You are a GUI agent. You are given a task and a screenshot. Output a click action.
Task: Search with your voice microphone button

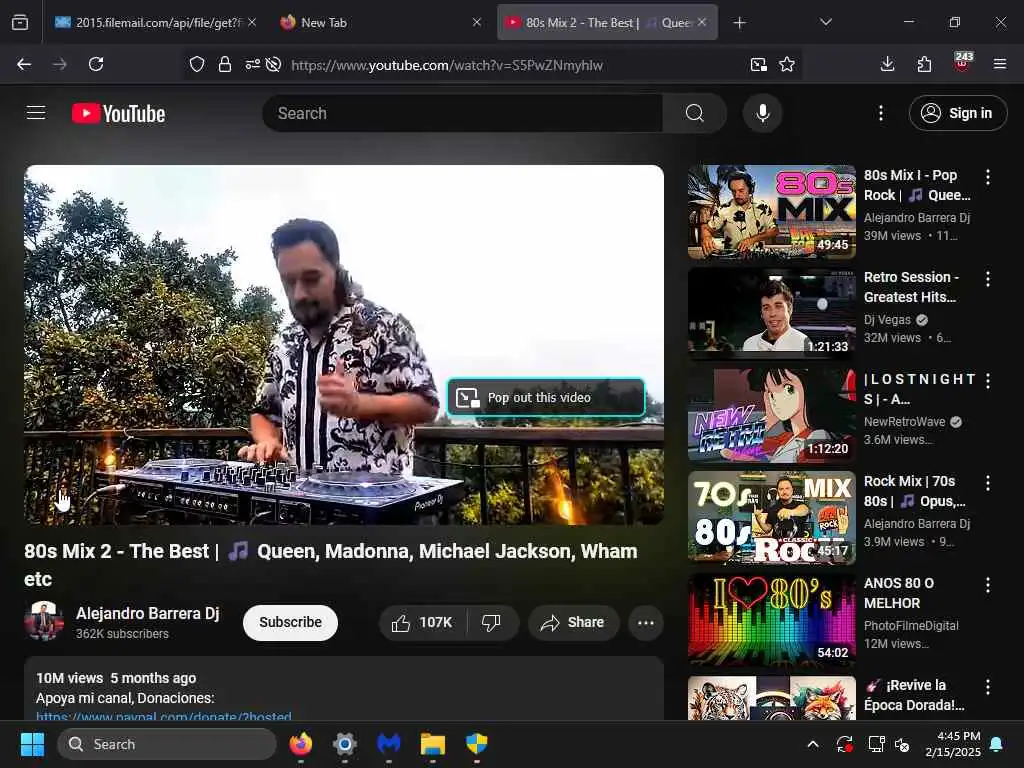pos(762,113)
